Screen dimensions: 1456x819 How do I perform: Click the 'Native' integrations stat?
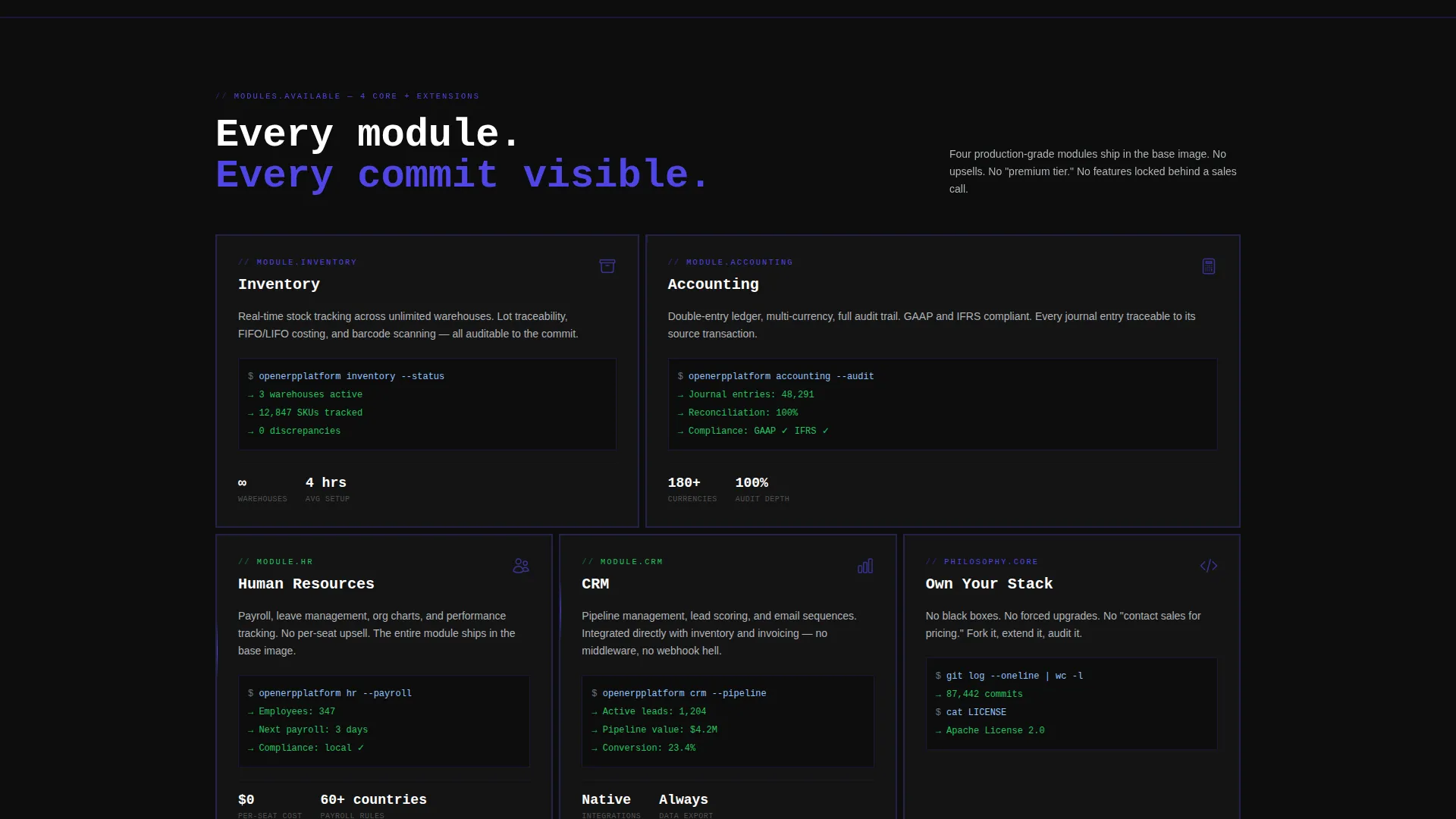pyautogui.click(x=611, y=806)
